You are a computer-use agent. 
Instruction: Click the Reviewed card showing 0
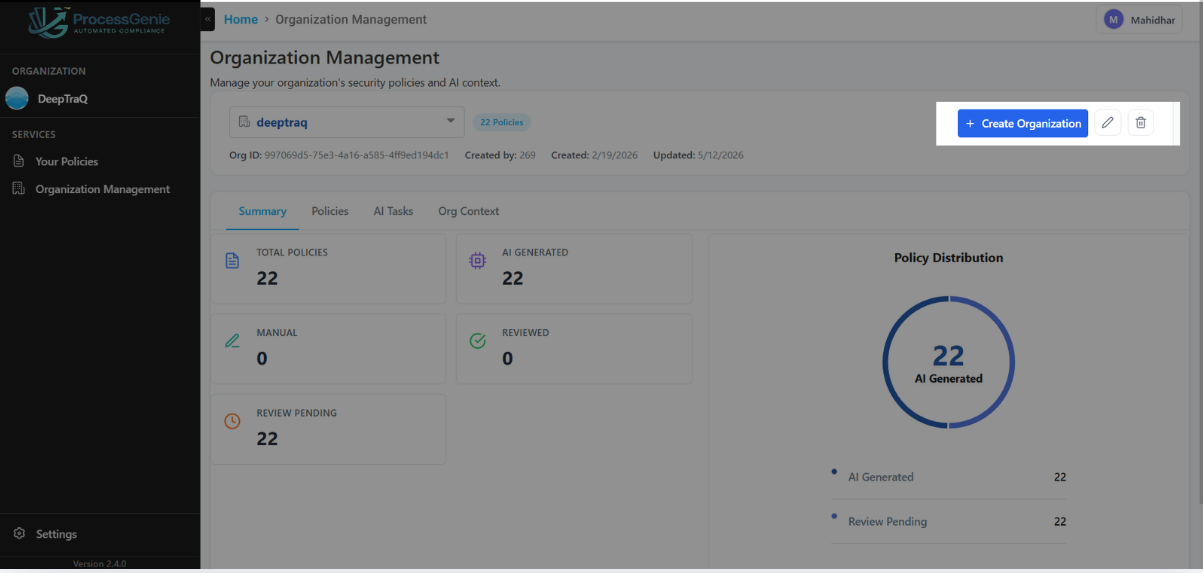pos(574,349)
